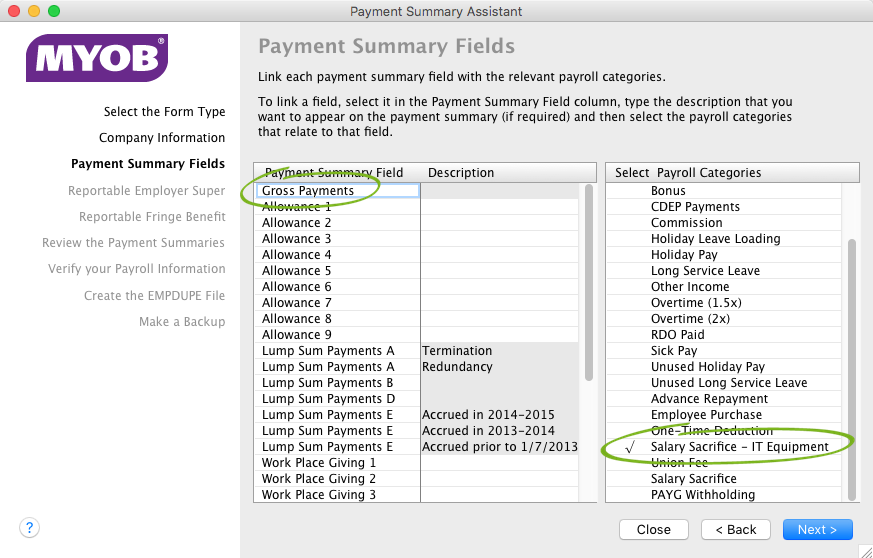Screen dimensions: 873x558
Task: Select the Allowance 7 field
Action: coord(337,302)
